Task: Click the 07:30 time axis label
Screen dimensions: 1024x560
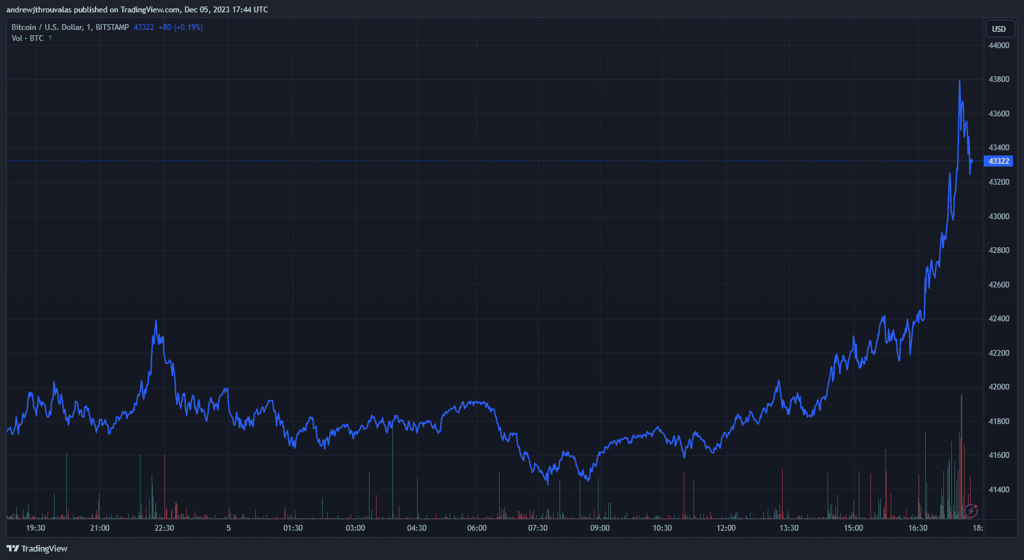Action: pyautogui.click(x=537, y=528)
